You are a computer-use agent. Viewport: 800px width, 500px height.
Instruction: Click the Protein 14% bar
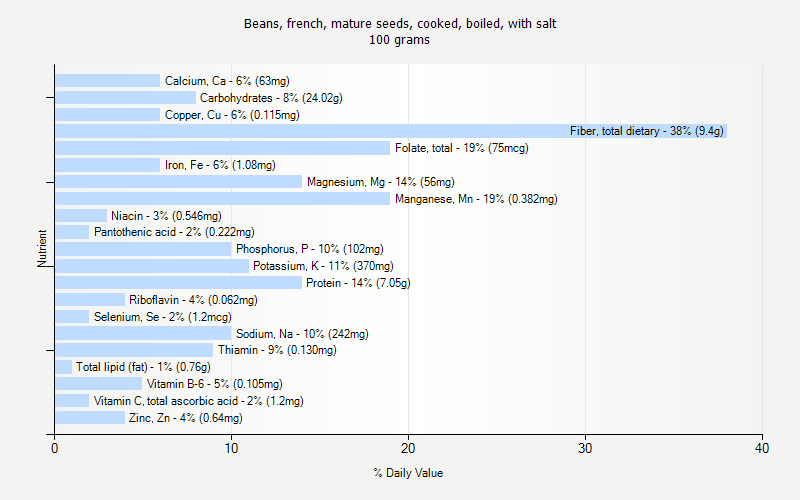point(178,283)
